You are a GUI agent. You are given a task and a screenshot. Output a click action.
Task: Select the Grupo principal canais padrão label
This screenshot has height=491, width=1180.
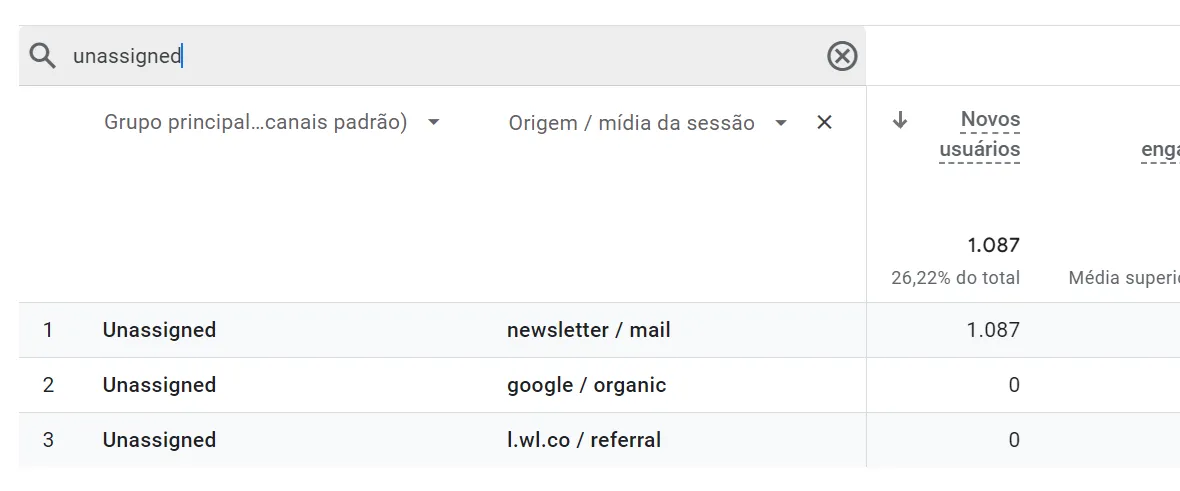255,123
